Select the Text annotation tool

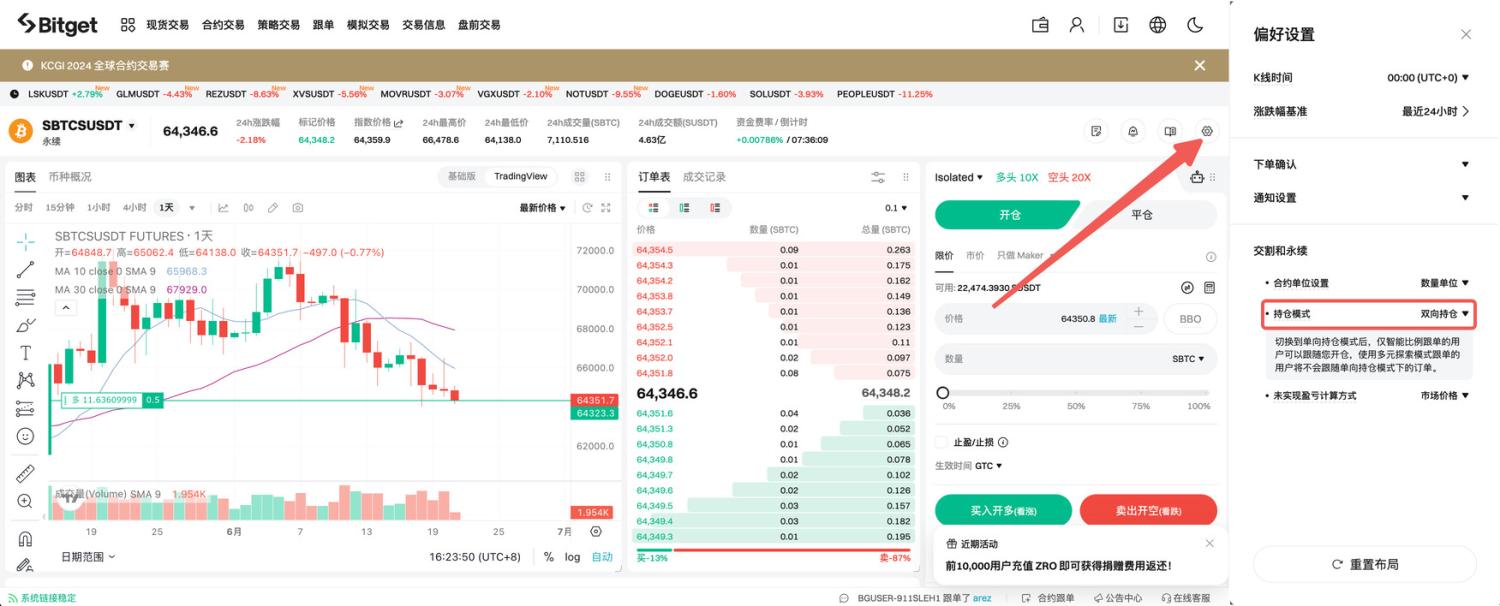pyautogui.click(x=24, y=352)
